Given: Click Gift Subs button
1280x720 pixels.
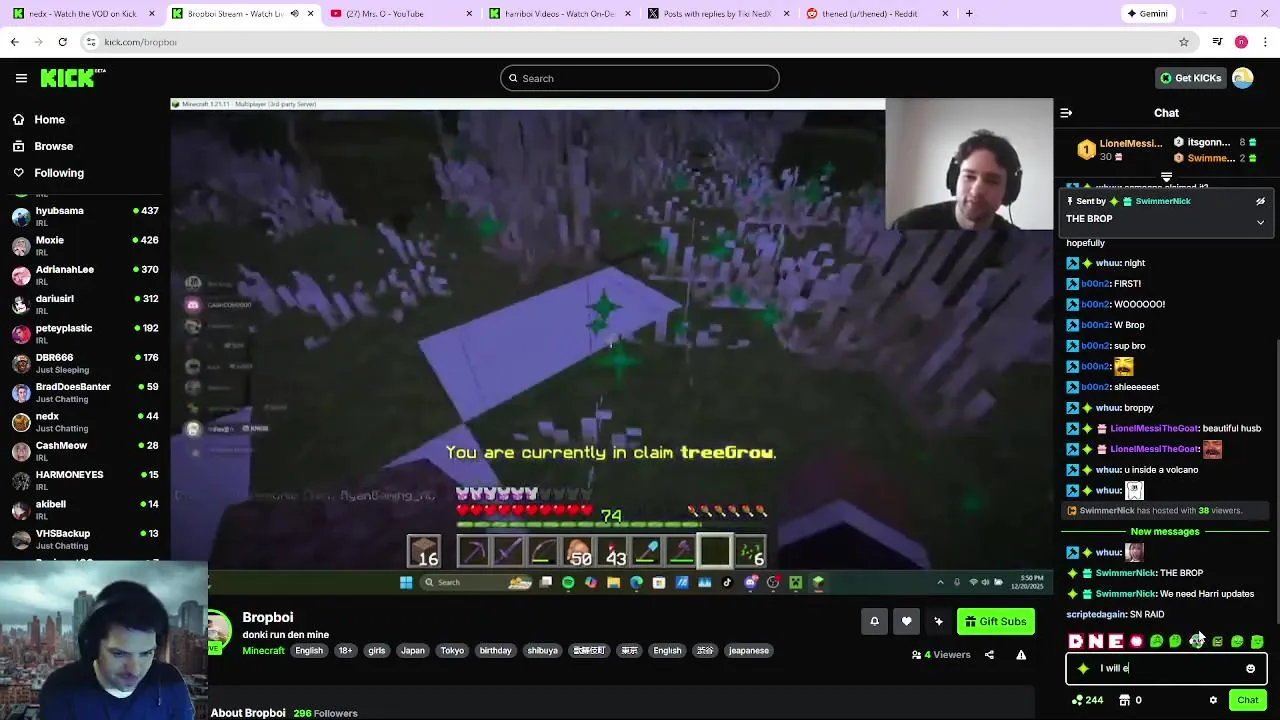Looking at the screenshot, I should point(995,622).
